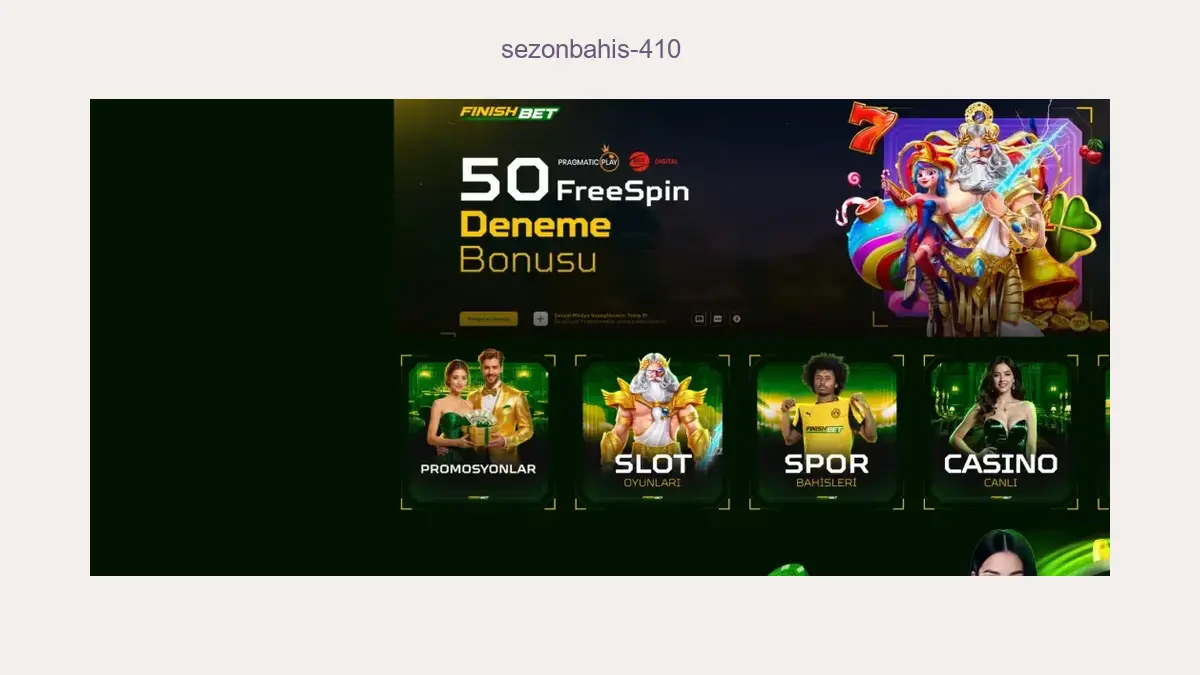Click the 50 FreeSpin headline text
Viewport: 1200px width, 675px height.
574,182
